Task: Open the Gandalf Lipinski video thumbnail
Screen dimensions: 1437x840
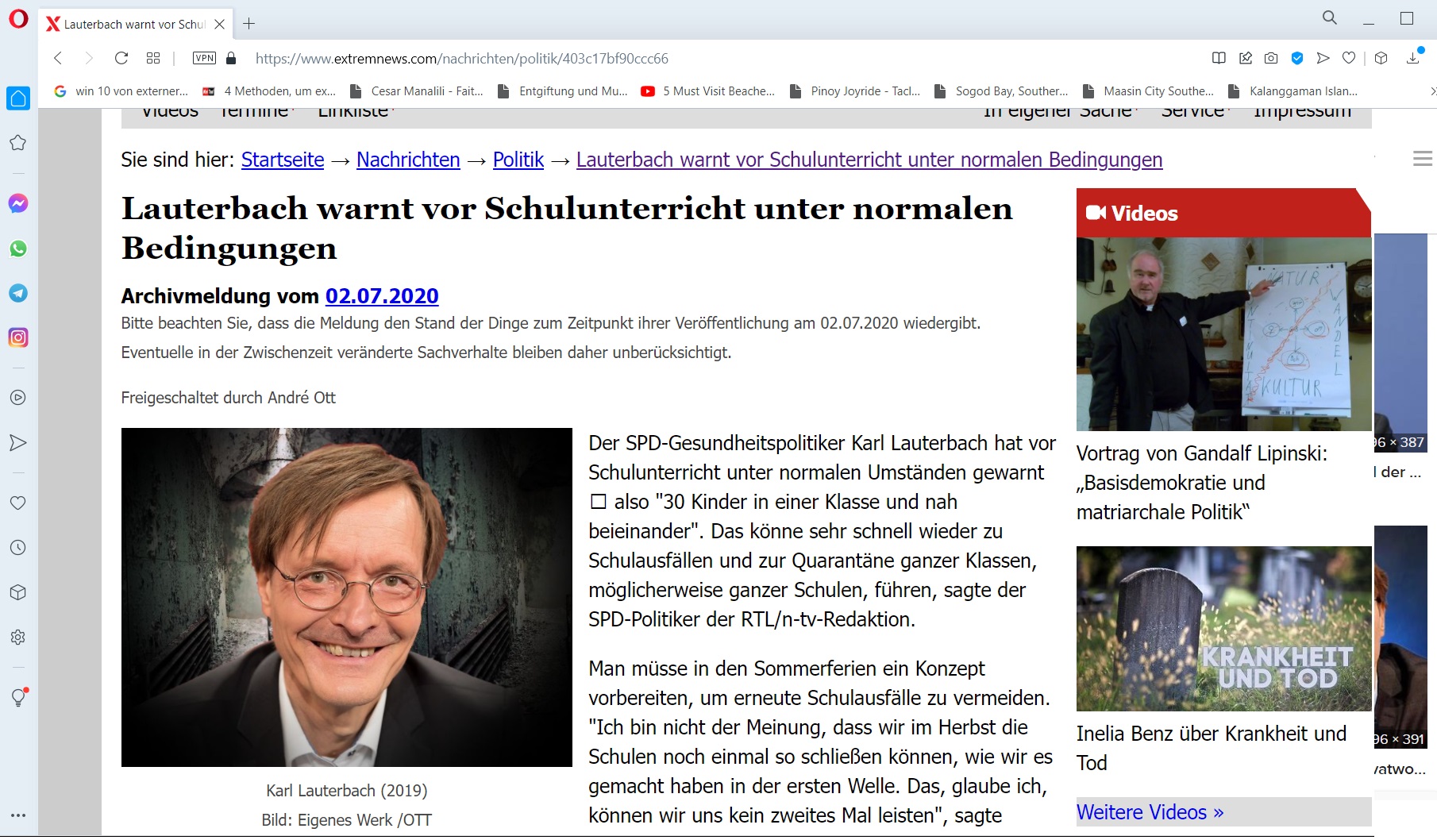Action: [x=1223, y=334]
